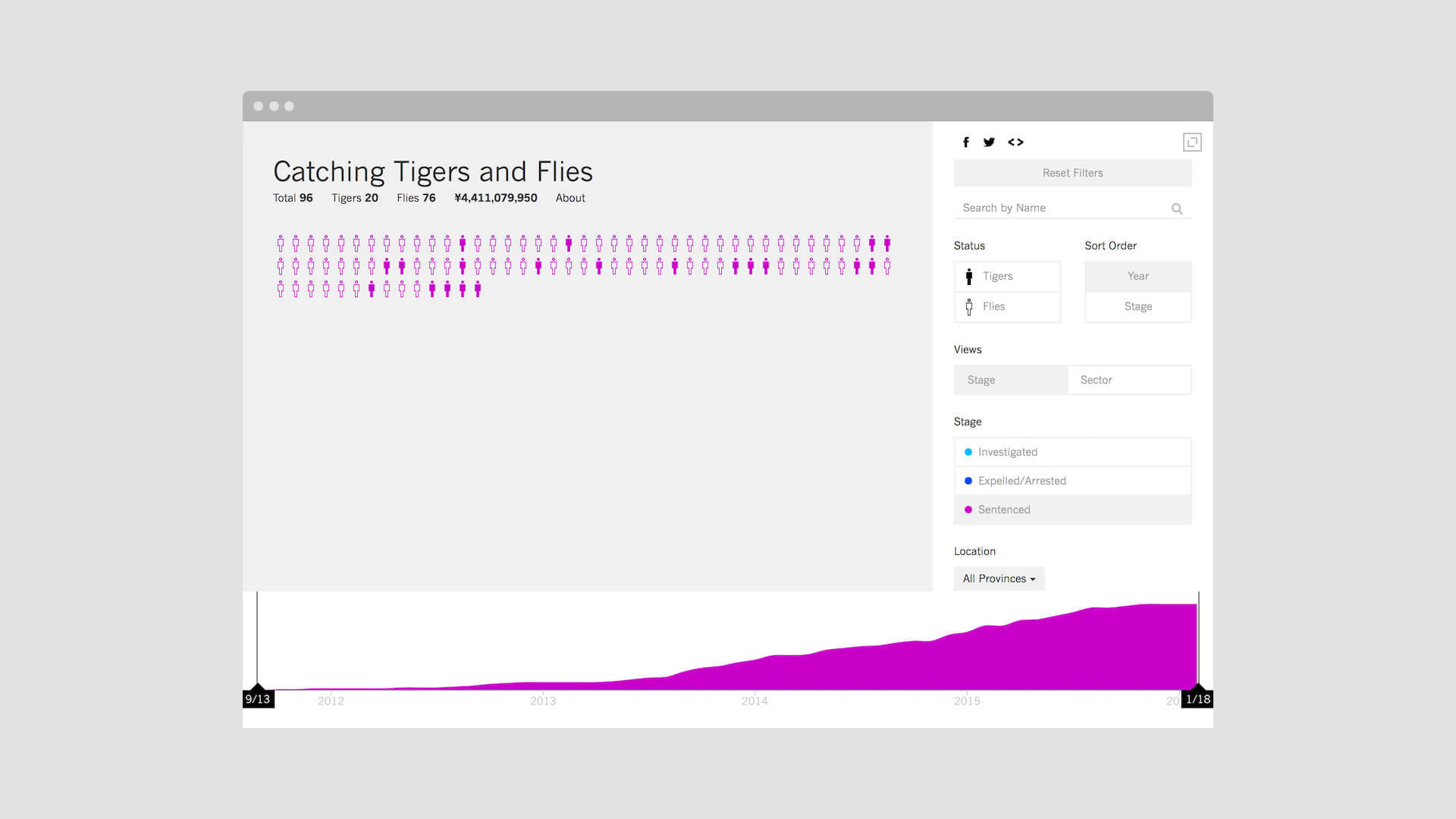Click the Search by Name field
1456x819 pixels.
click(x=1062, y=208)
